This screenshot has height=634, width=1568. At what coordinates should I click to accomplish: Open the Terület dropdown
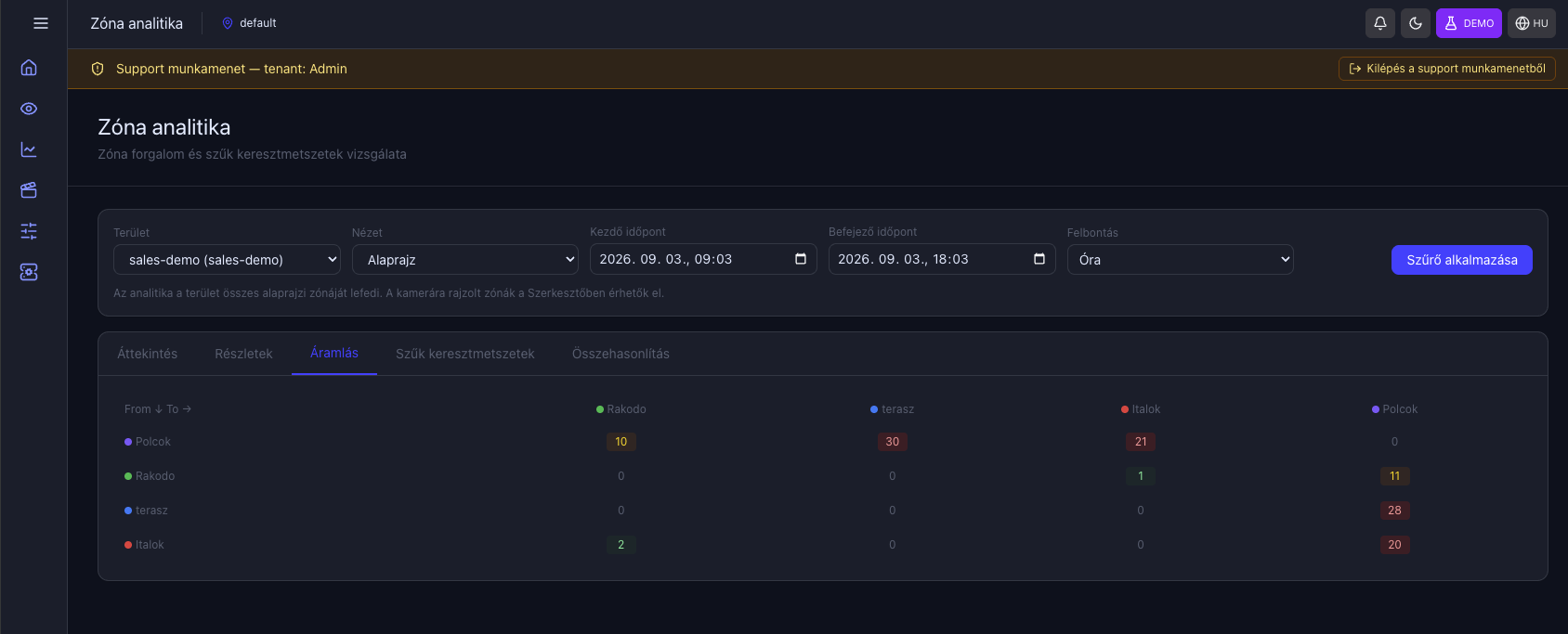(227, 260)
